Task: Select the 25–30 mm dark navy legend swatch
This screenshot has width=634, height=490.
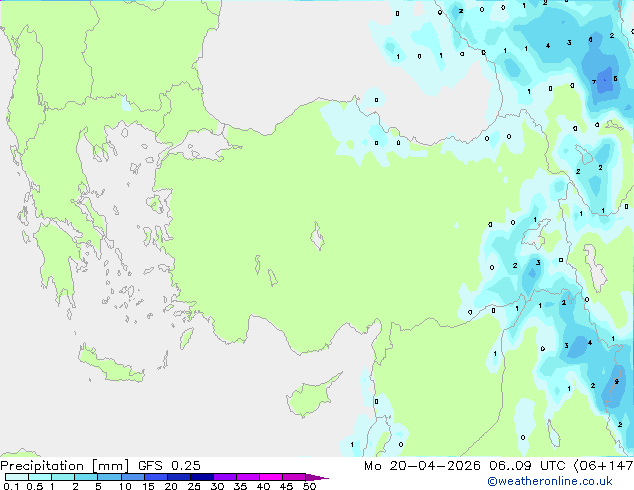Action: 201,477
